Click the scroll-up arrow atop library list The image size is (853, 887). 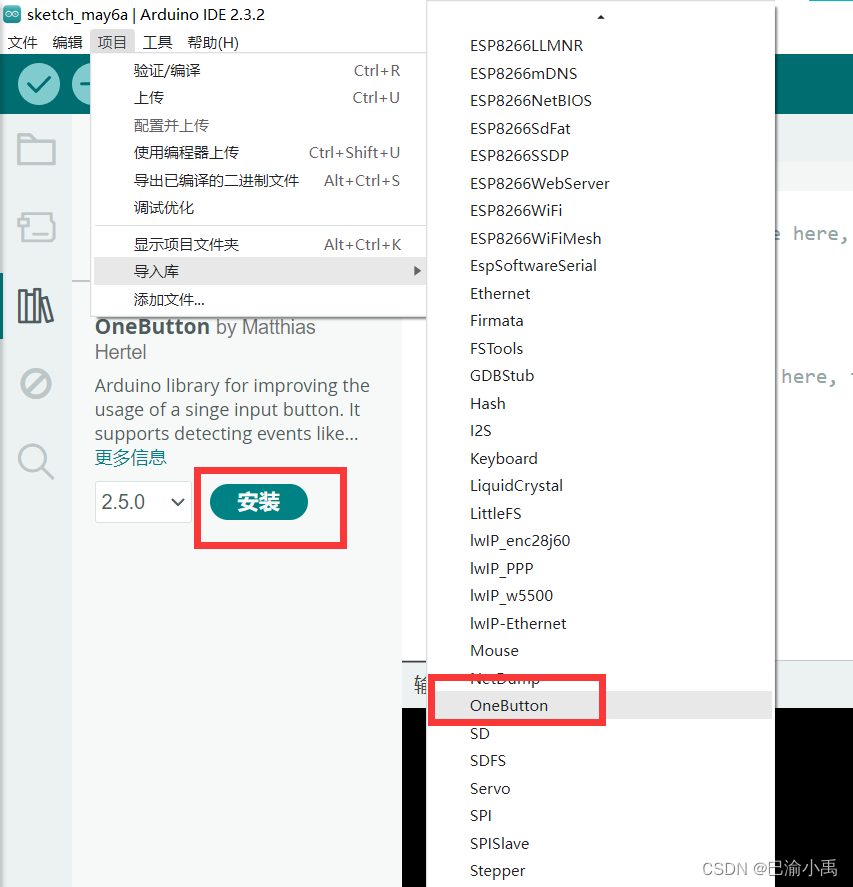click(601, 18)
